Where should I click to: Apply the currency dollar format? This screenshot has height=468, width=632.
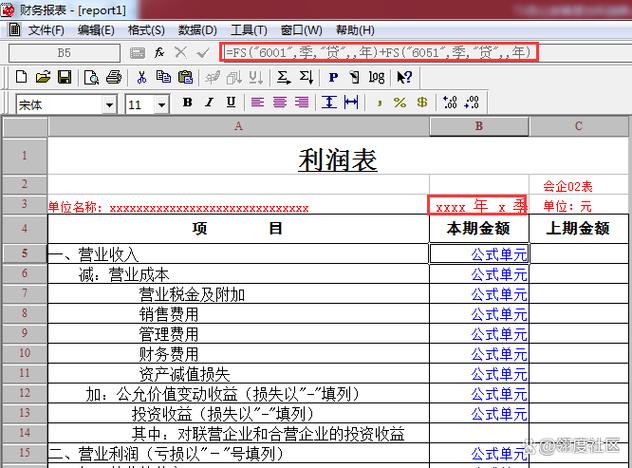tap(422, 102)
